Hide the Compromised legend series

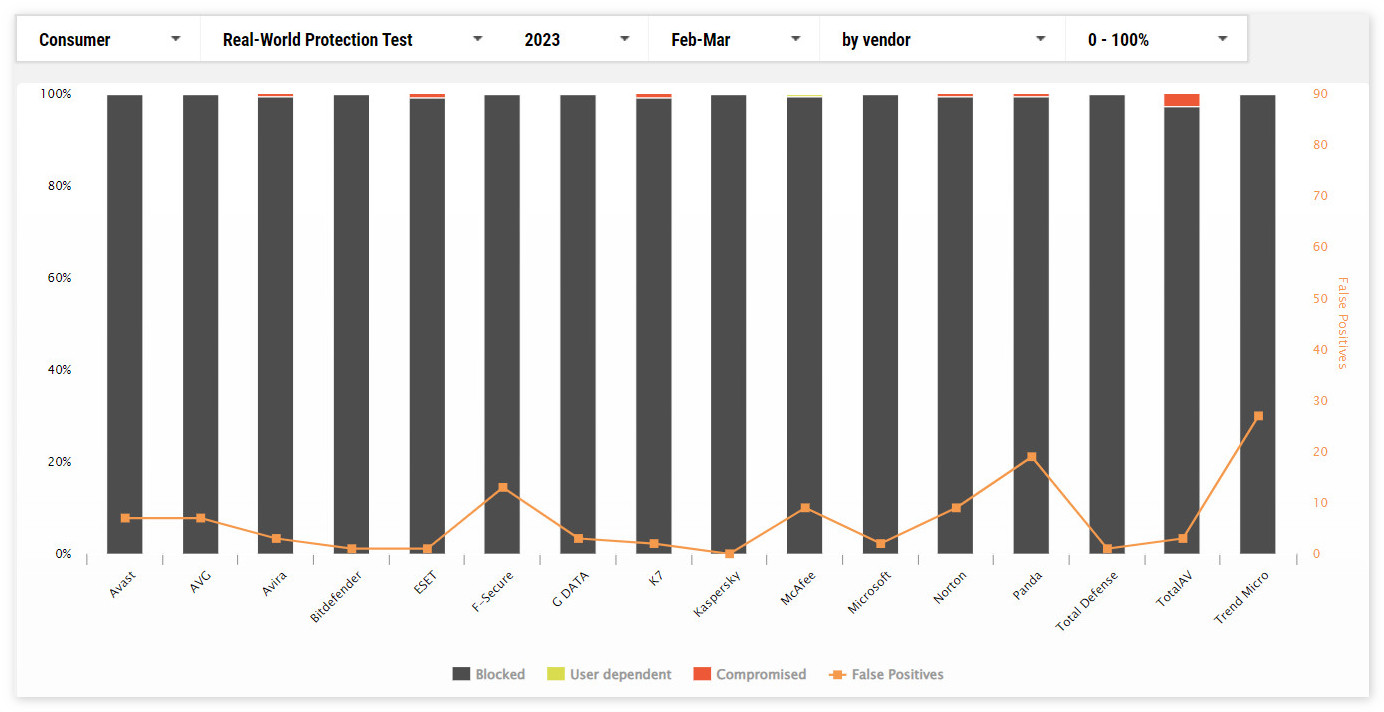750,674
